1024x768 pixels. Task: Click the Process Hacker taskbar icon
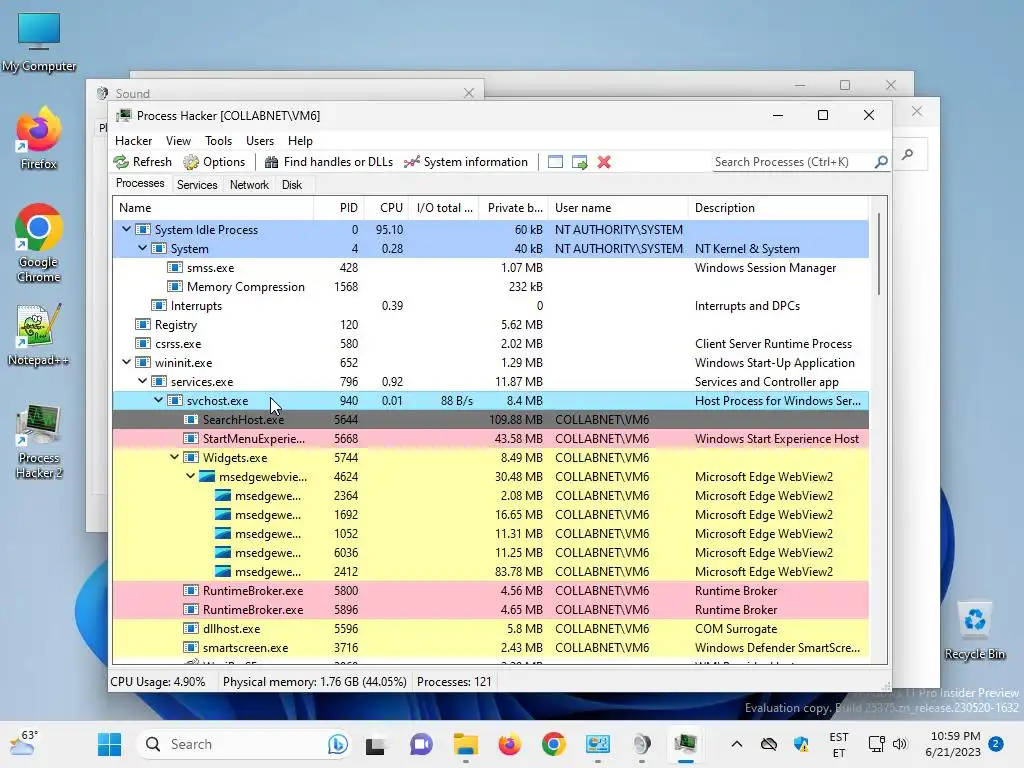[685, 744]
